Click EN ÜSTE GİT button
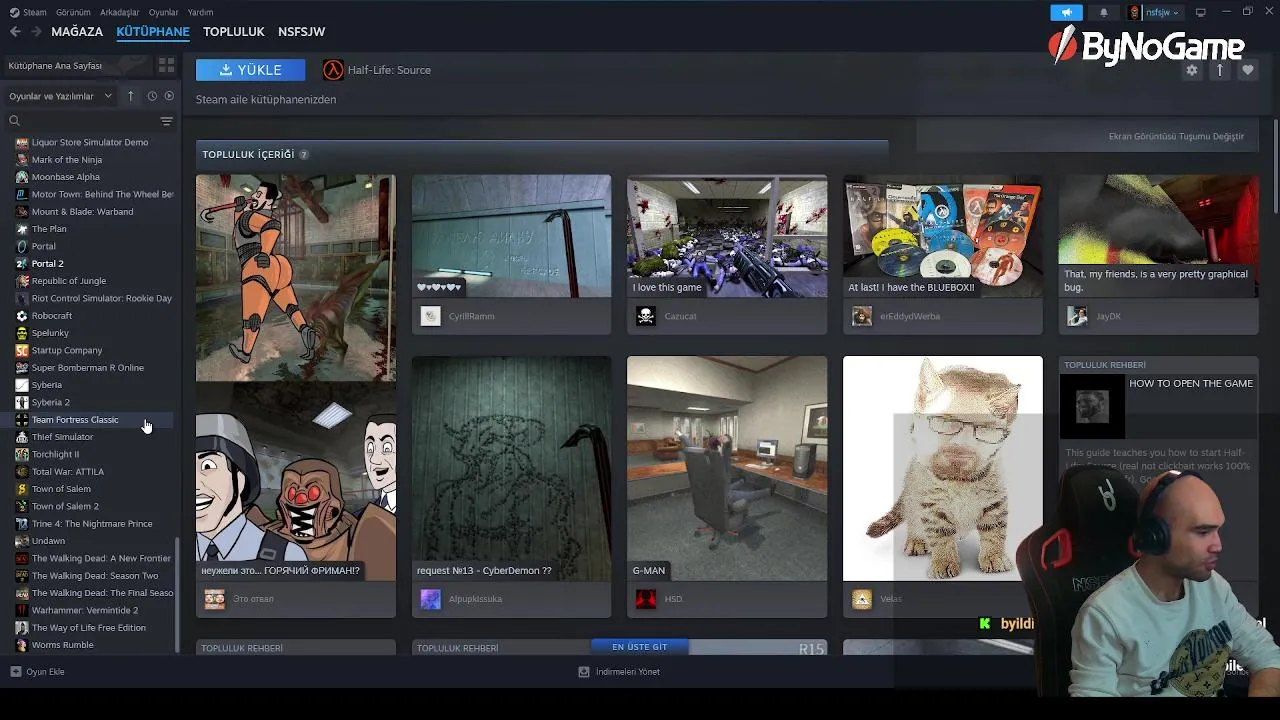This screenshot has height=720, width=1280. [639, 647]
